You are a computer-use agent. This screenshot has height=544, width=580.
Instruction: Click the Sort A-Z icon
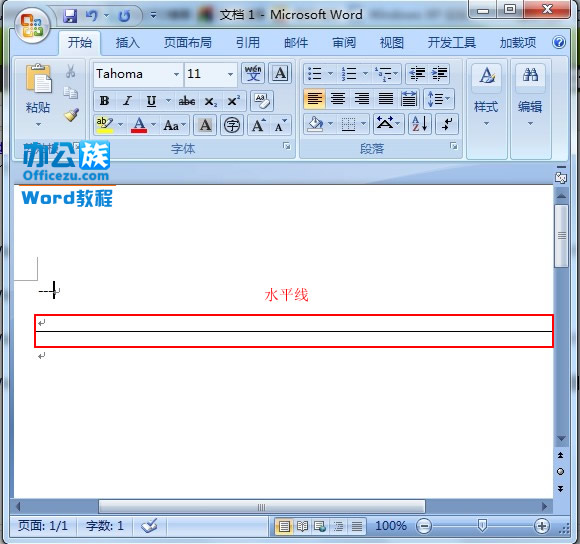[420, 124]
